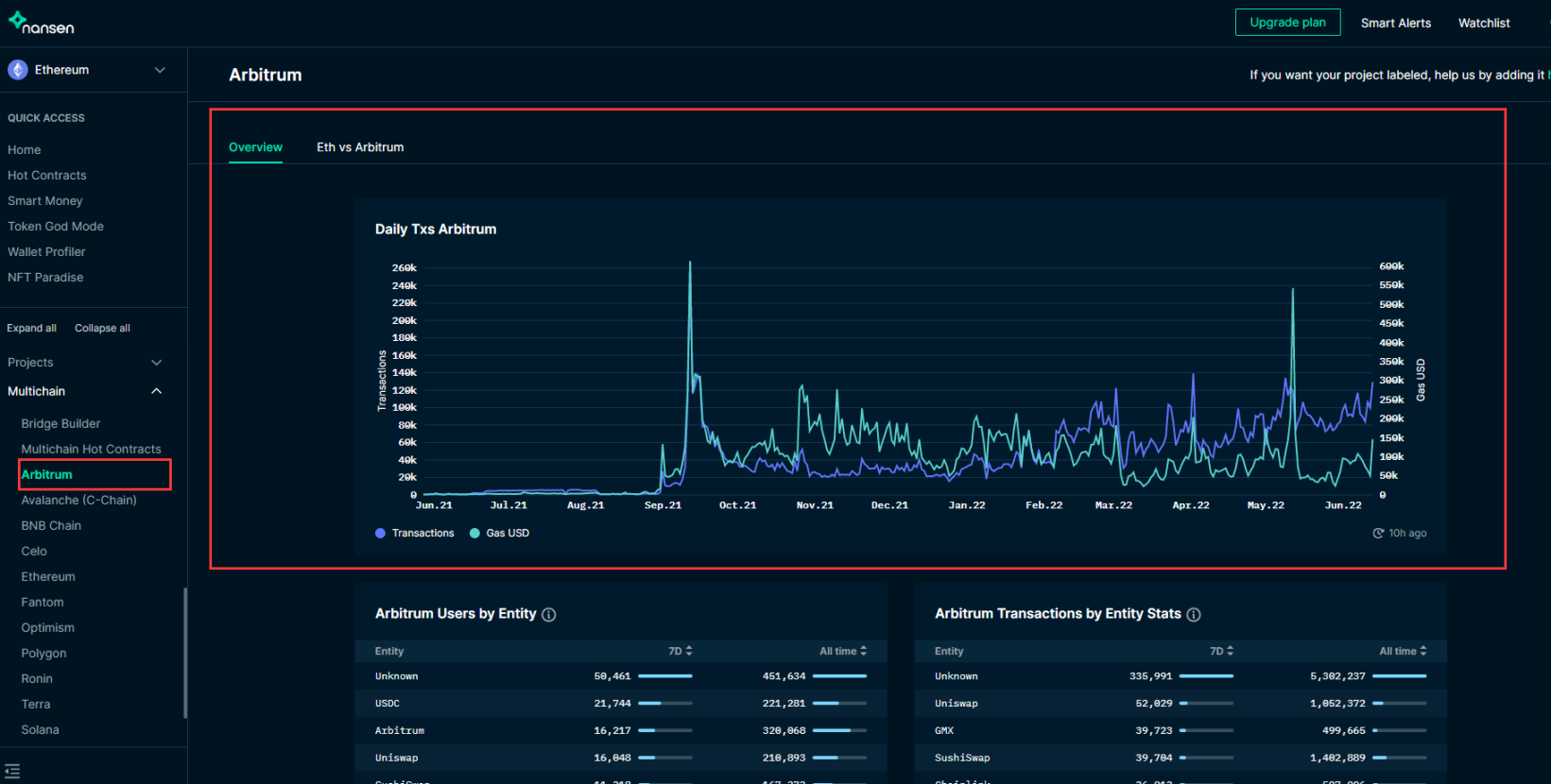Click info icon beside Transactions by Entity Stats
1551x784 pixels.
pyautogui.click(x=1194, y=615)
